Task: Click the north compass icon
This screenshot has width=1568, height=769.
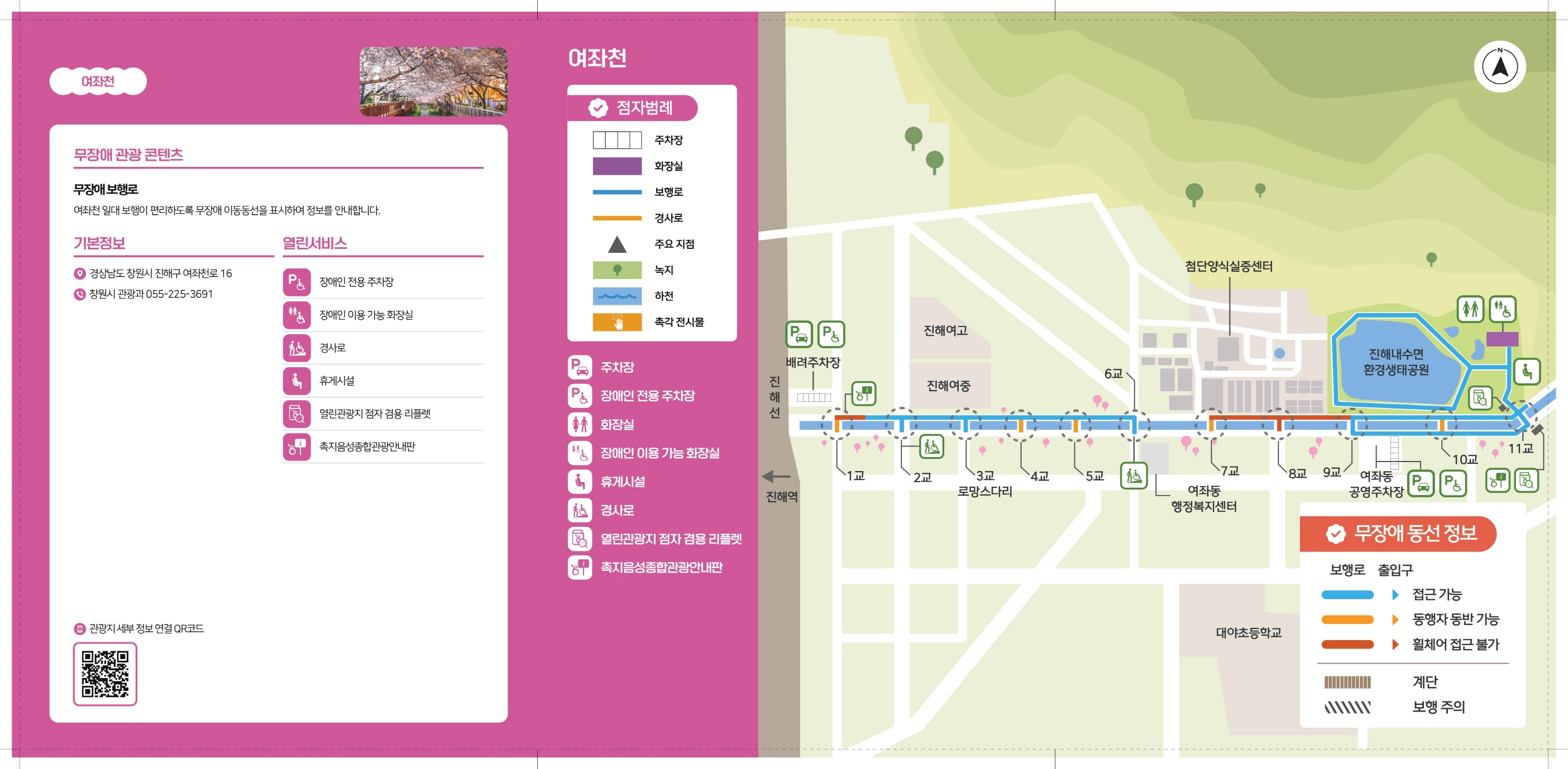Action: (x=1499, y=67)
